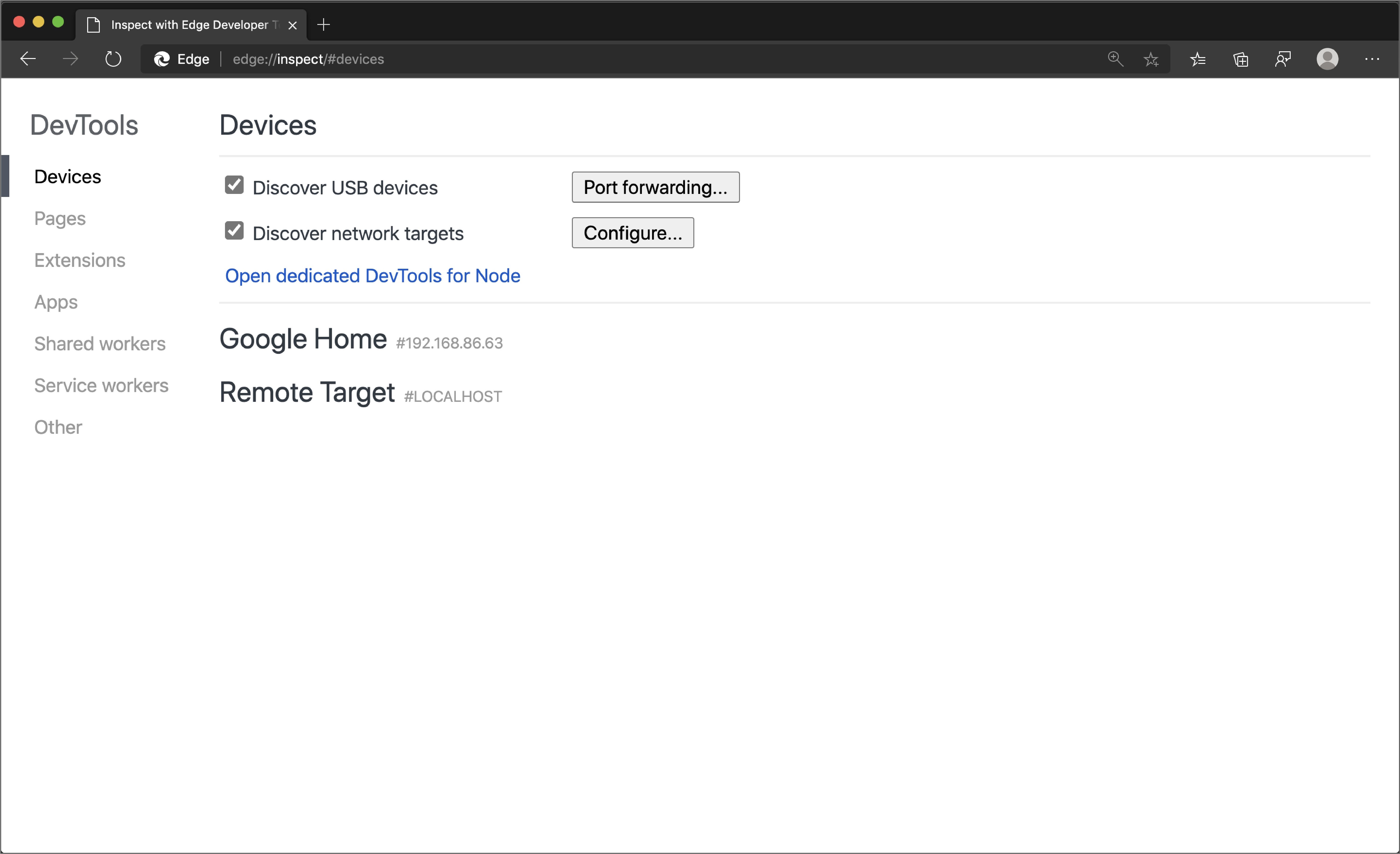
Task: Select the Pages sidebar item
Action: click(x=59, y=218)
